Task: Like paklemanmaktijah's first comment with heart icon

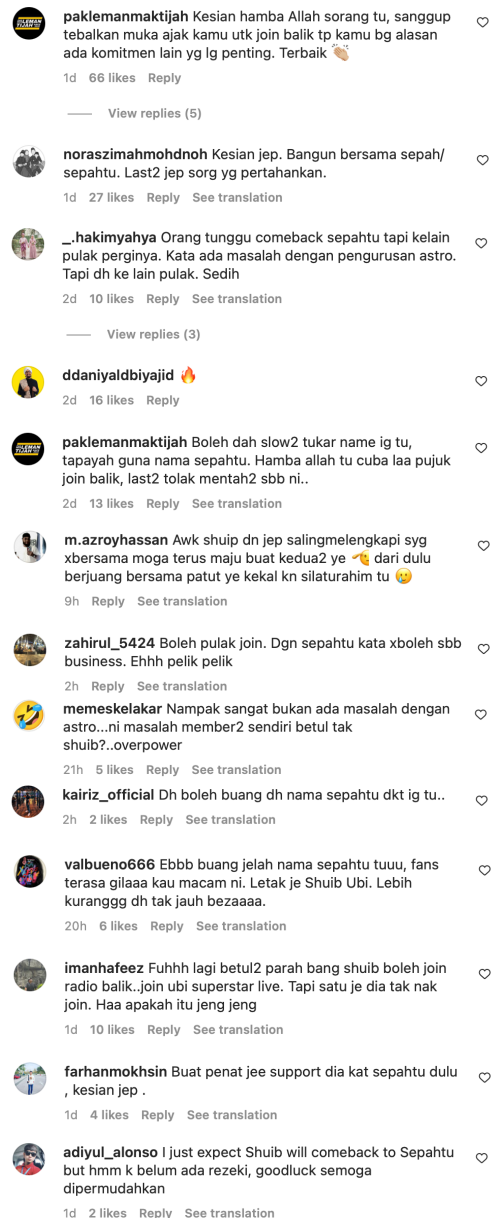Action: tap(482, 22)
